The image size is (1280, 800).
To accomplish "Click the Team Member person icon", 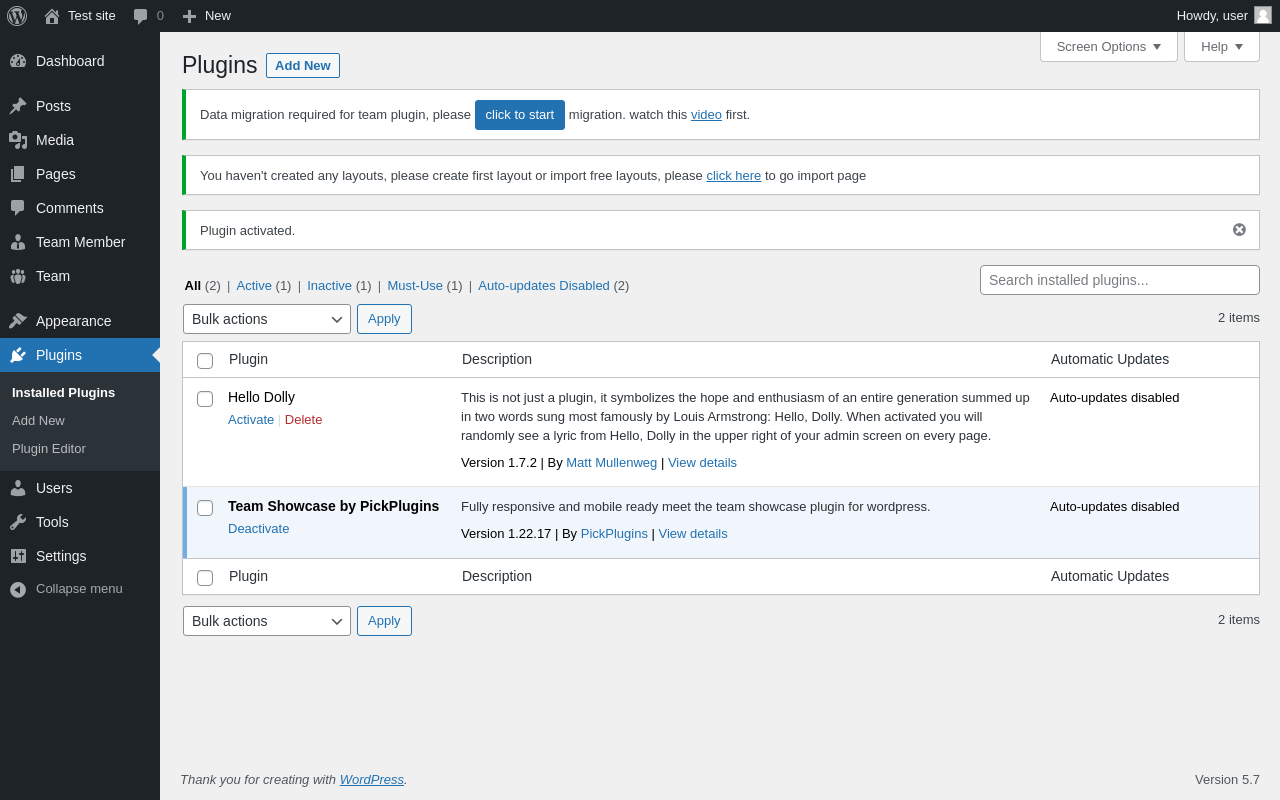I will 18,242.
